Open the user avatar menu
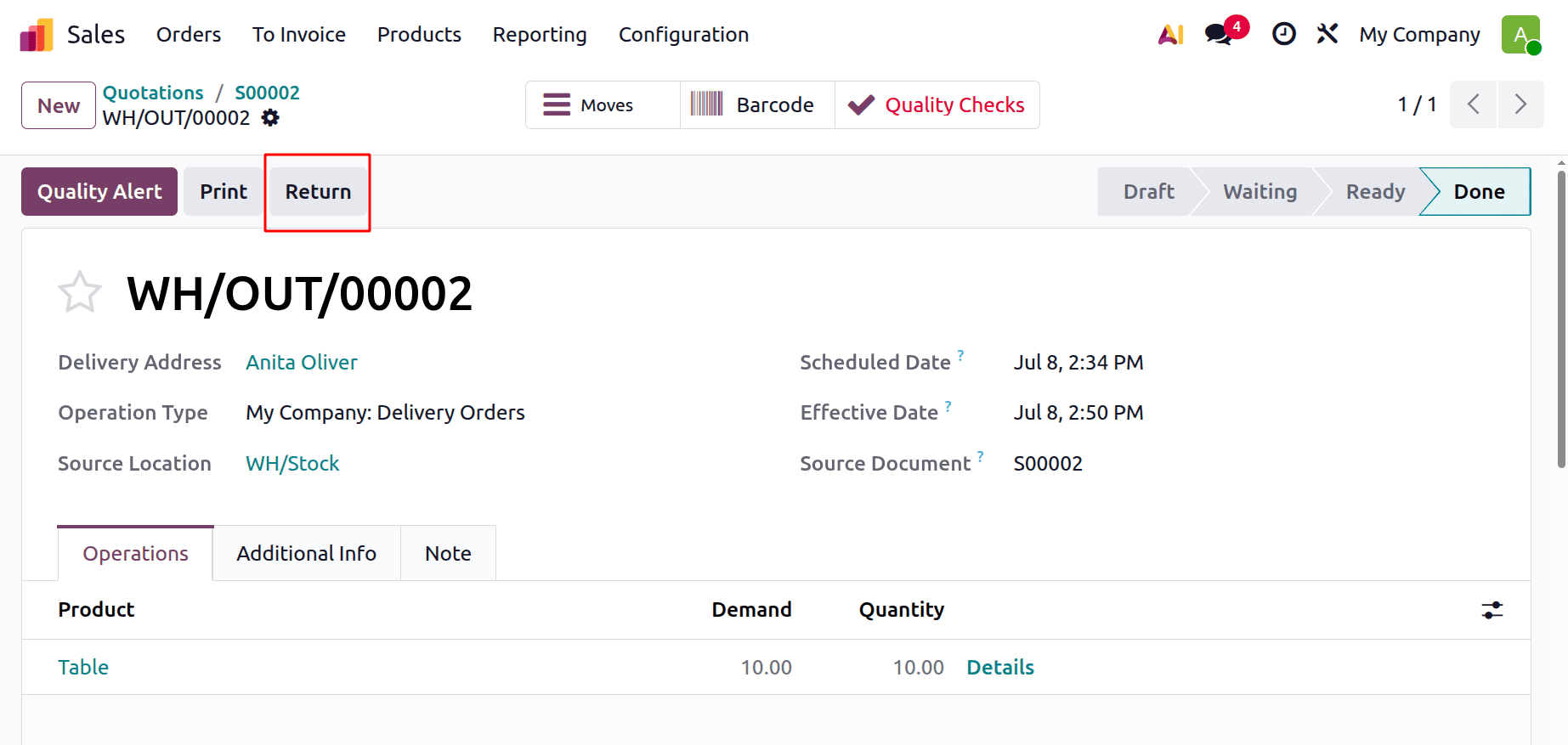 click(x=1521, y=35)
